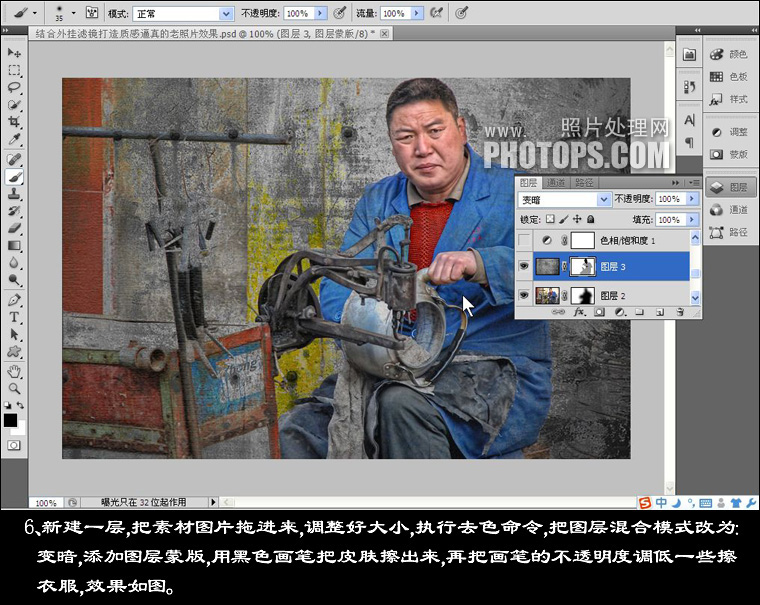Image resolution: width=760 pixels, height=605 pixels.
Task: Open brush 不透明度 slider arrow
Action: (x=320, y=14)
